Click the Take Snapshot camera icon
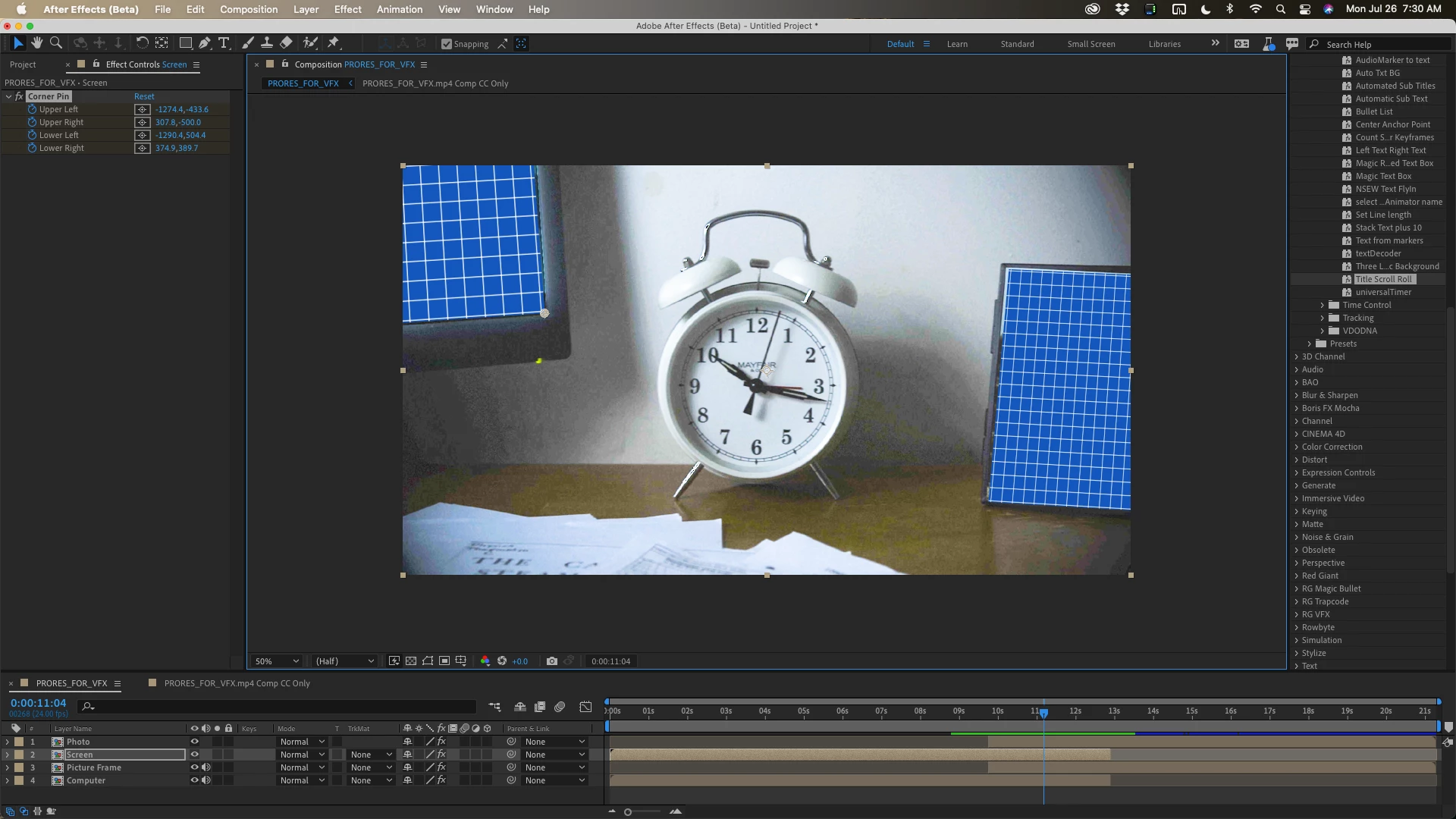Image resolution: width=1456 pixels, height=819 pixels. [x=551, y=661]
